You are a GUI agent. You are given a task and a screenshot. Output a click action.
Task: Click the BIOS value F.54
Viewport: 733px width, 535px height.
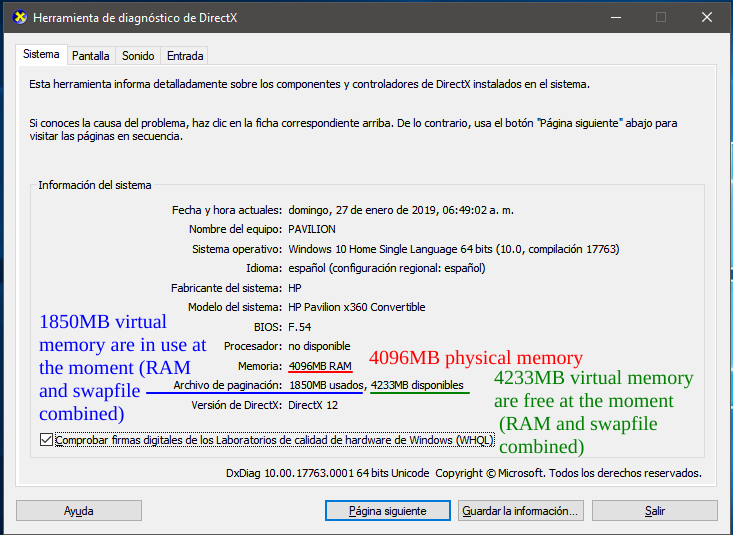pyautogui.click(x=300, y=327)
